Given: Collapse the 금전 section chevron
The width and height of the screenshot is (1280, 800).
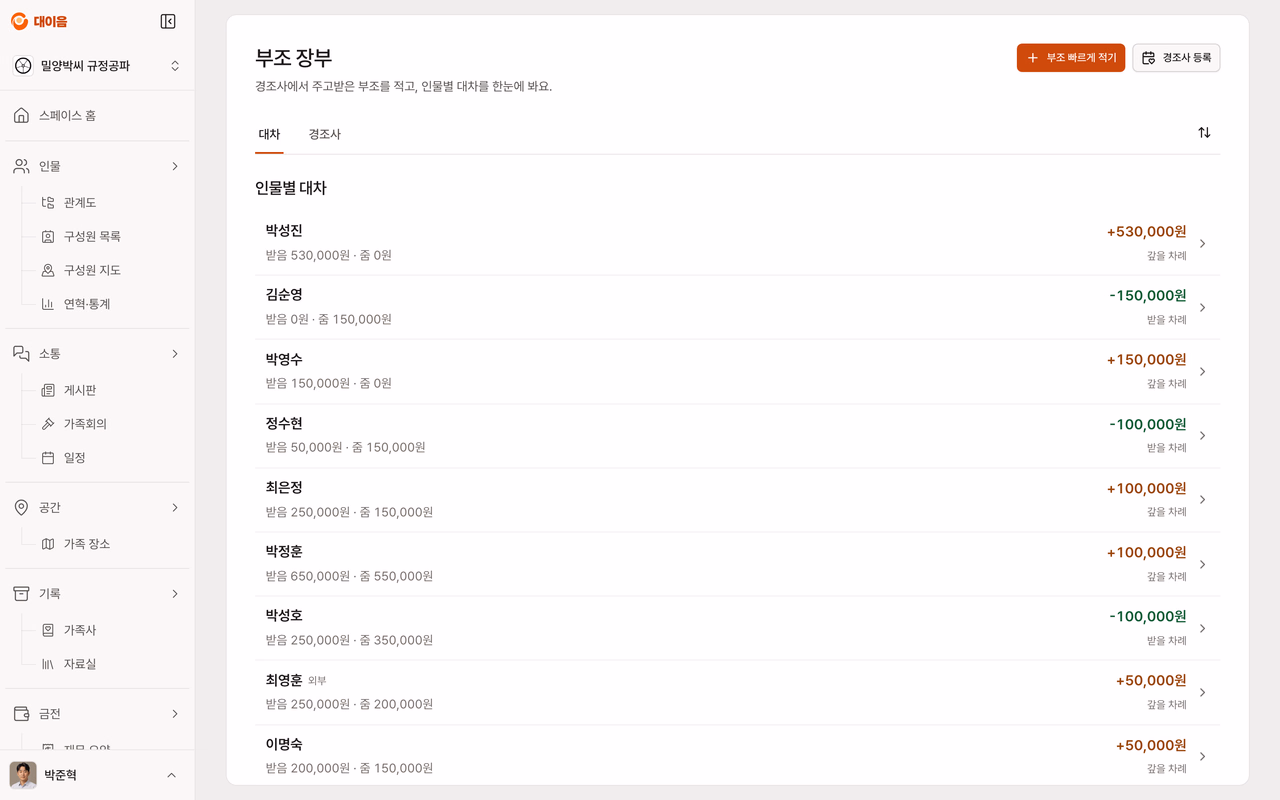Looking at the screenshot, I should pos(175,714).
